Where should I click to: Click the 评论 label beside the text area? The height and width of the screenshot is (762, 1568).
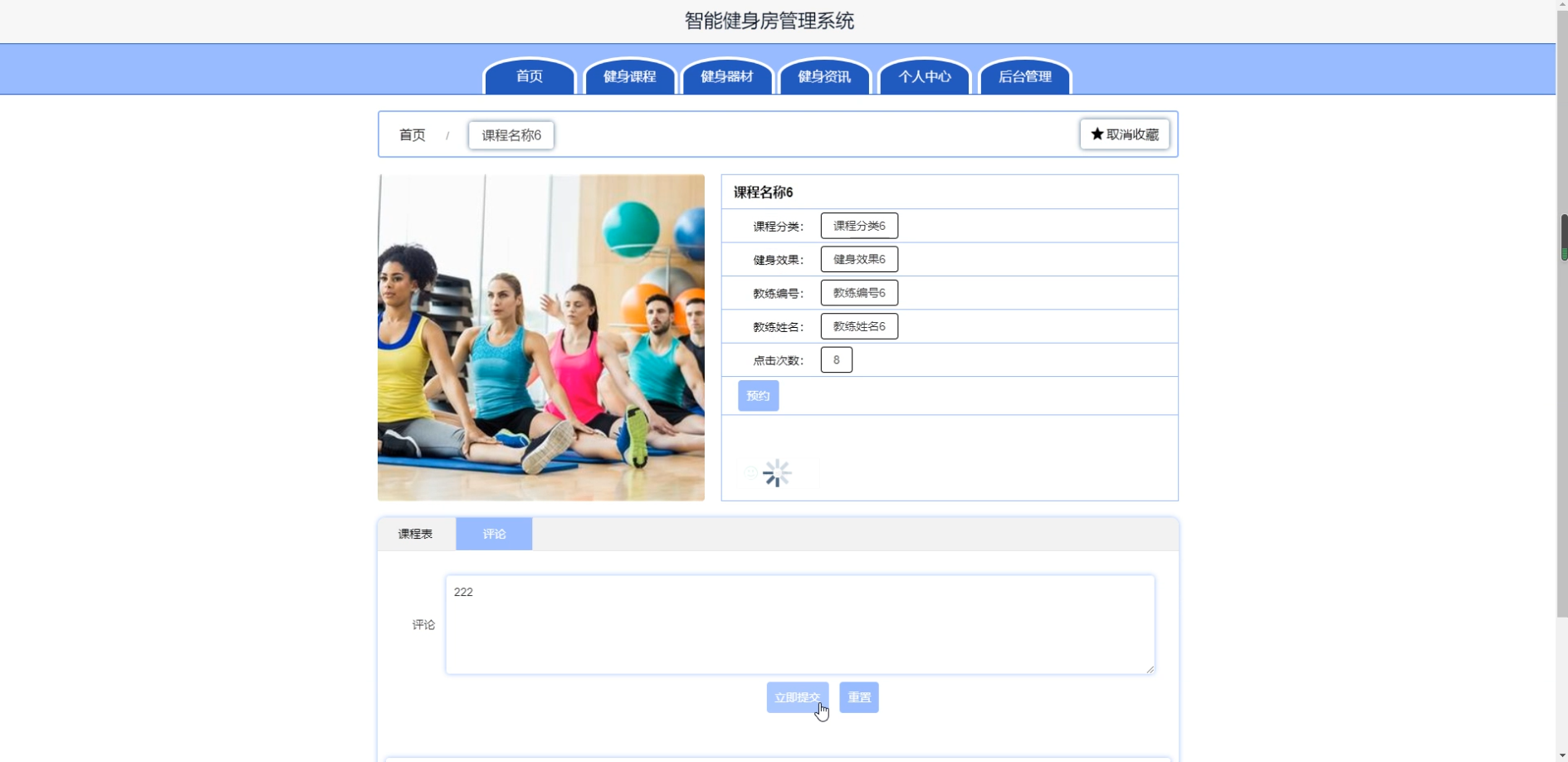[x=423, y=625]
